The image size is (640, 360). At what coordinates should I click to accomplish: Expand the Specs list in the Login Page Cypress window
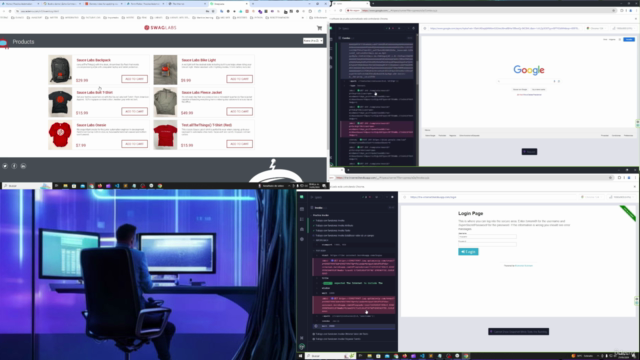pos(317,197)
